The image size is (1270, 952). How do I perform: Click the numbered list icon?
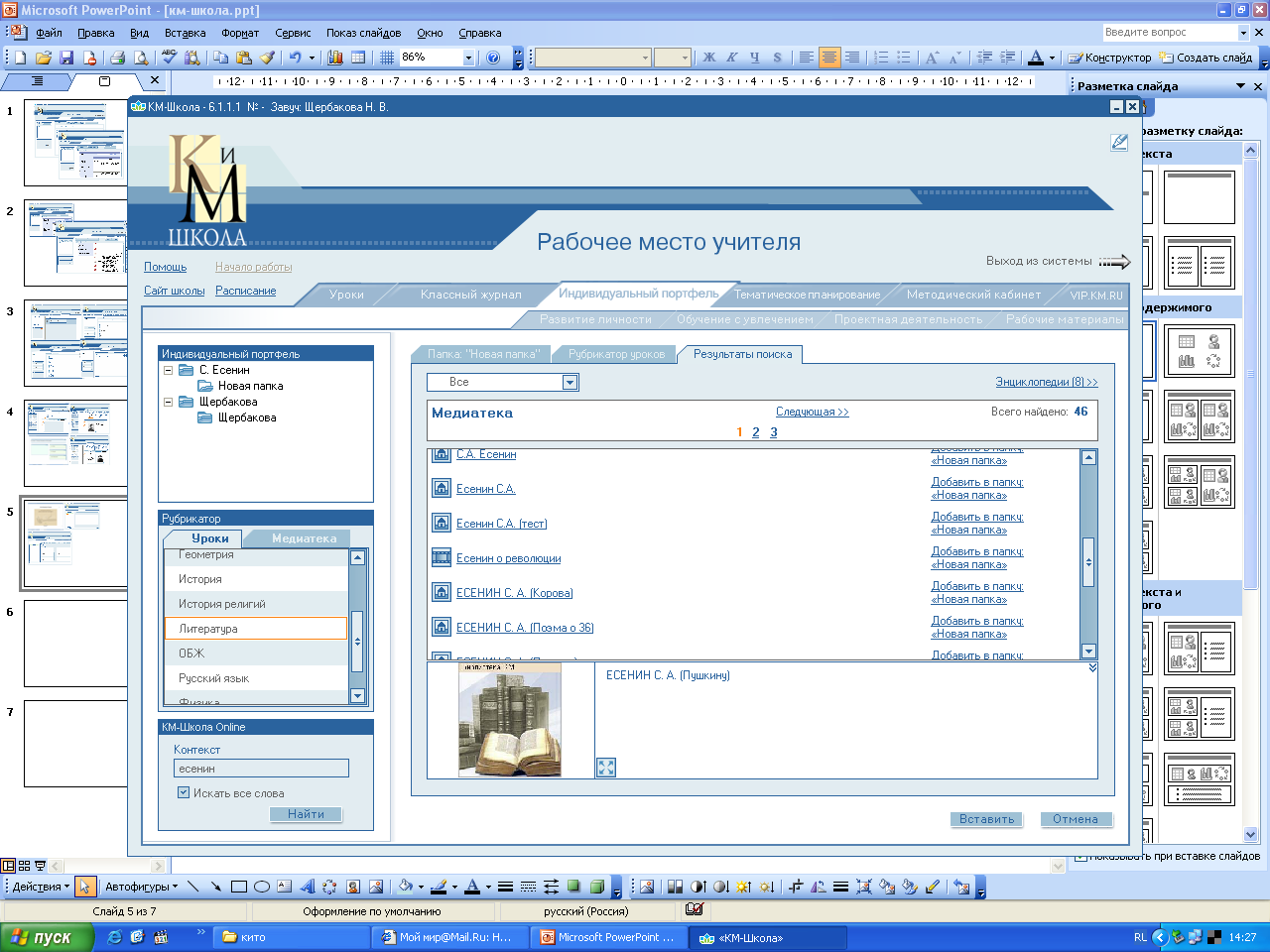[x=880, y=58]
